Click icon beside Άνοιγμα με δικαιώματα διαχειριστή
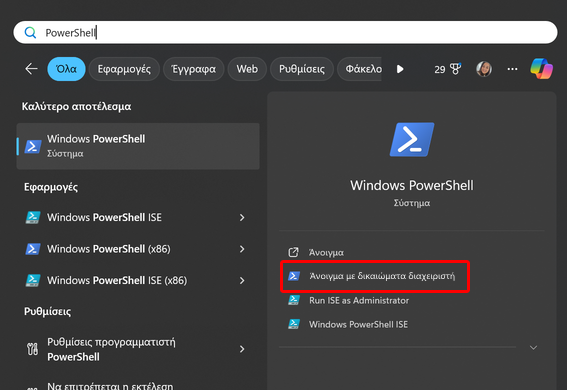 (294, 276)
